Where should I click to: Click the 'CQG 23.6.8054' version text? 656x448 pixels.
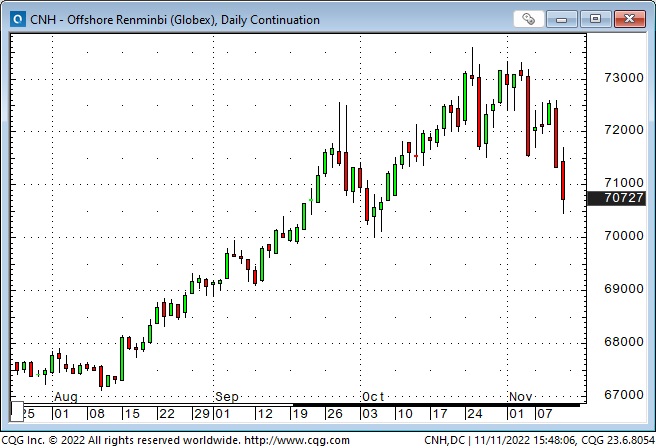point(618,440)
